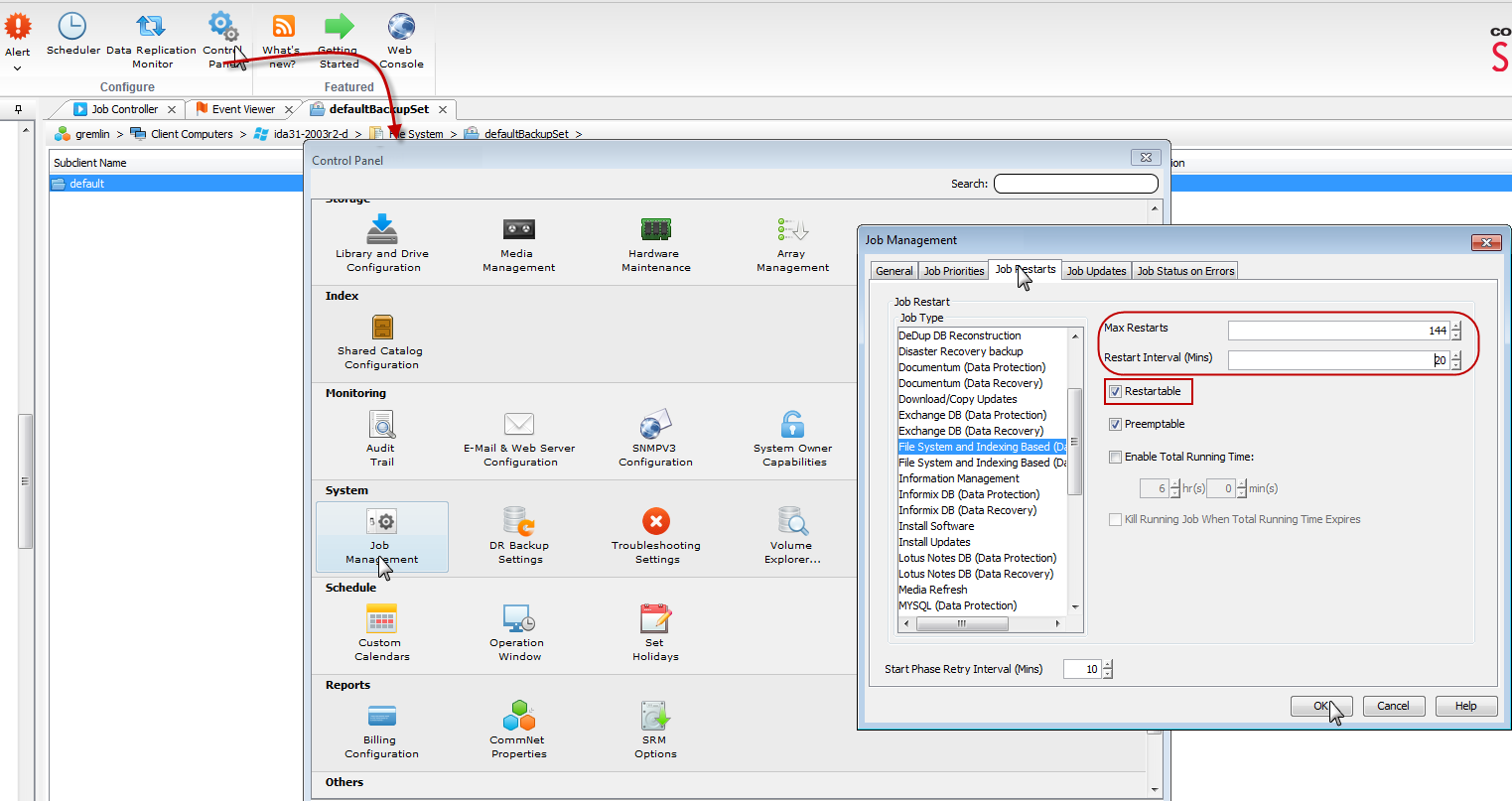Click the Control Panel search field

click(x=1075, y=184)
